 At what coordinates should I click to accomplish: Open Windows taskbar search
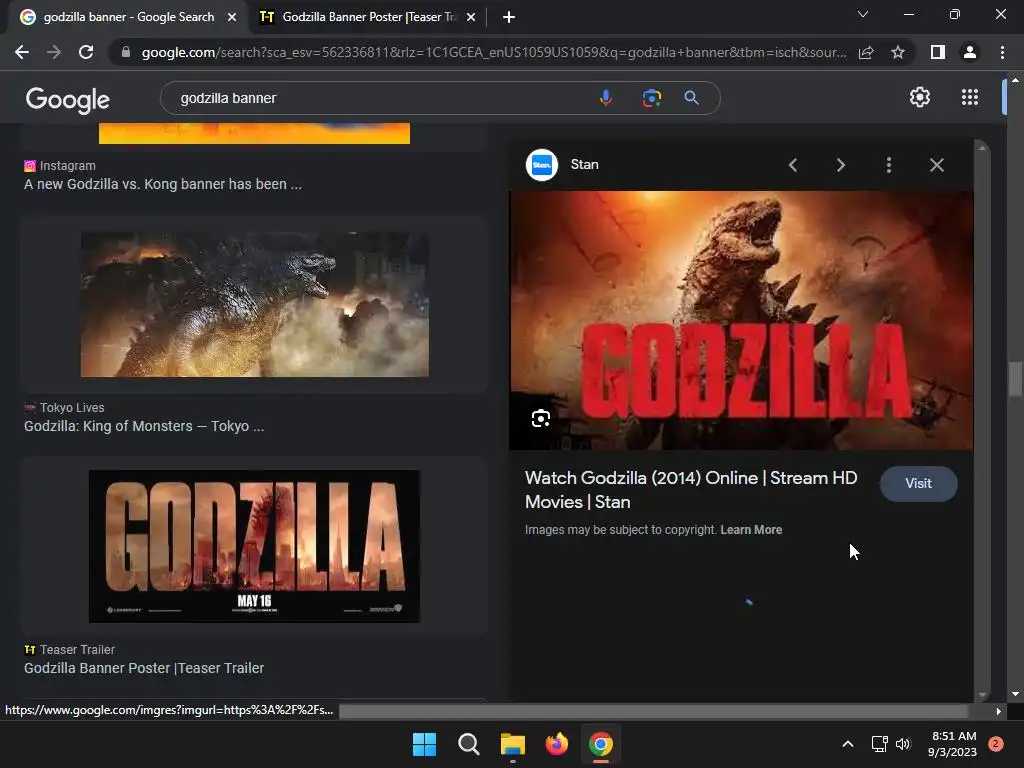[x=468, y=744]
